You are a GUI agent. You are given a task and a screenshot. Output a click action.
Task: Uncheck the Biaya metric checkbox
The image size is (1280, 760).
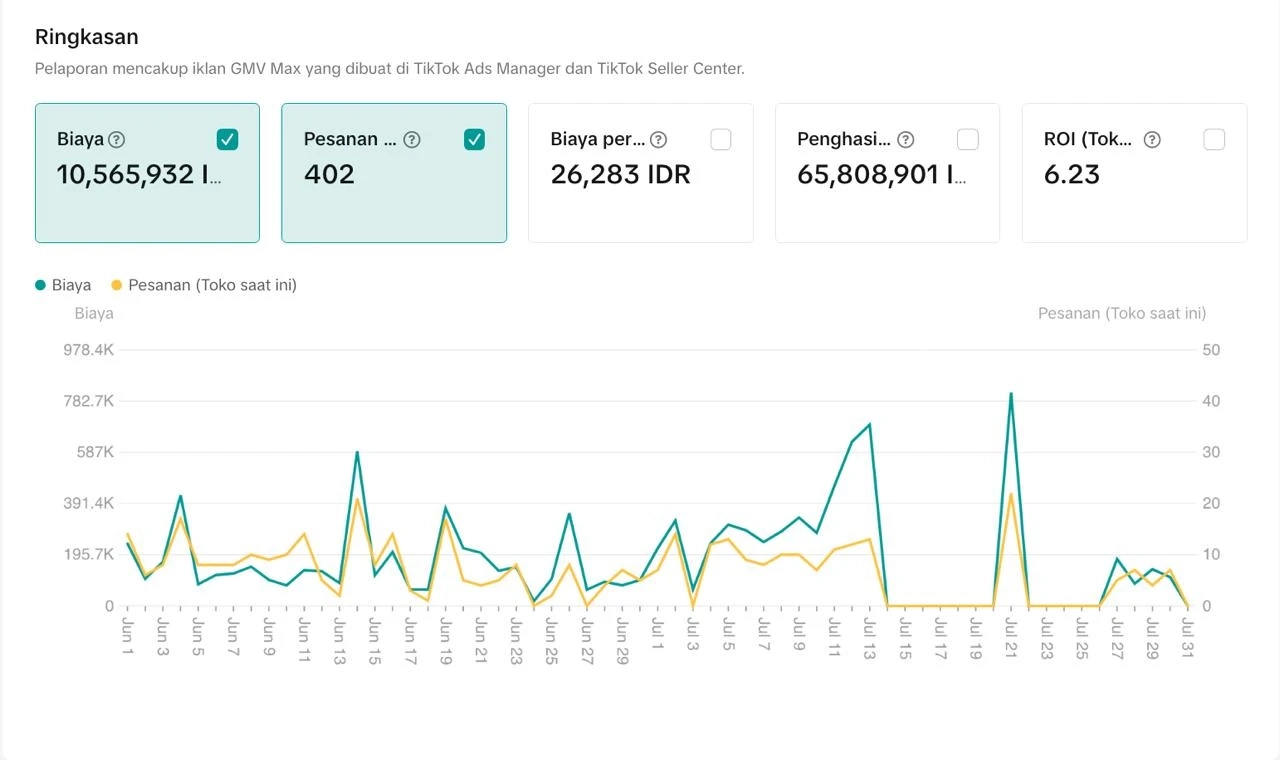(x=228, y=140)
